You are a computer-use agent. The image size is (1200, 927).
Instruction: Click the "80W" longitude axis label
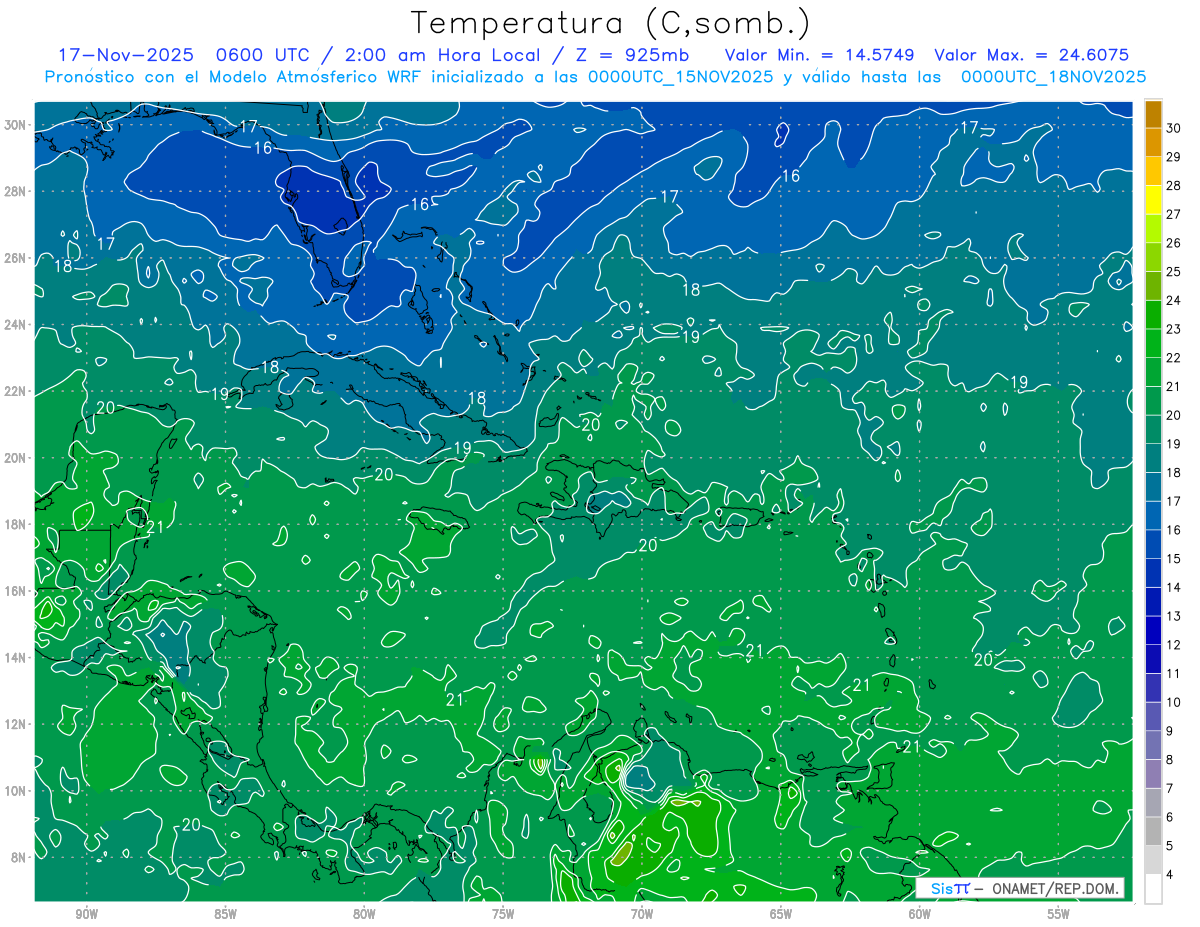[x=364, y=914]
